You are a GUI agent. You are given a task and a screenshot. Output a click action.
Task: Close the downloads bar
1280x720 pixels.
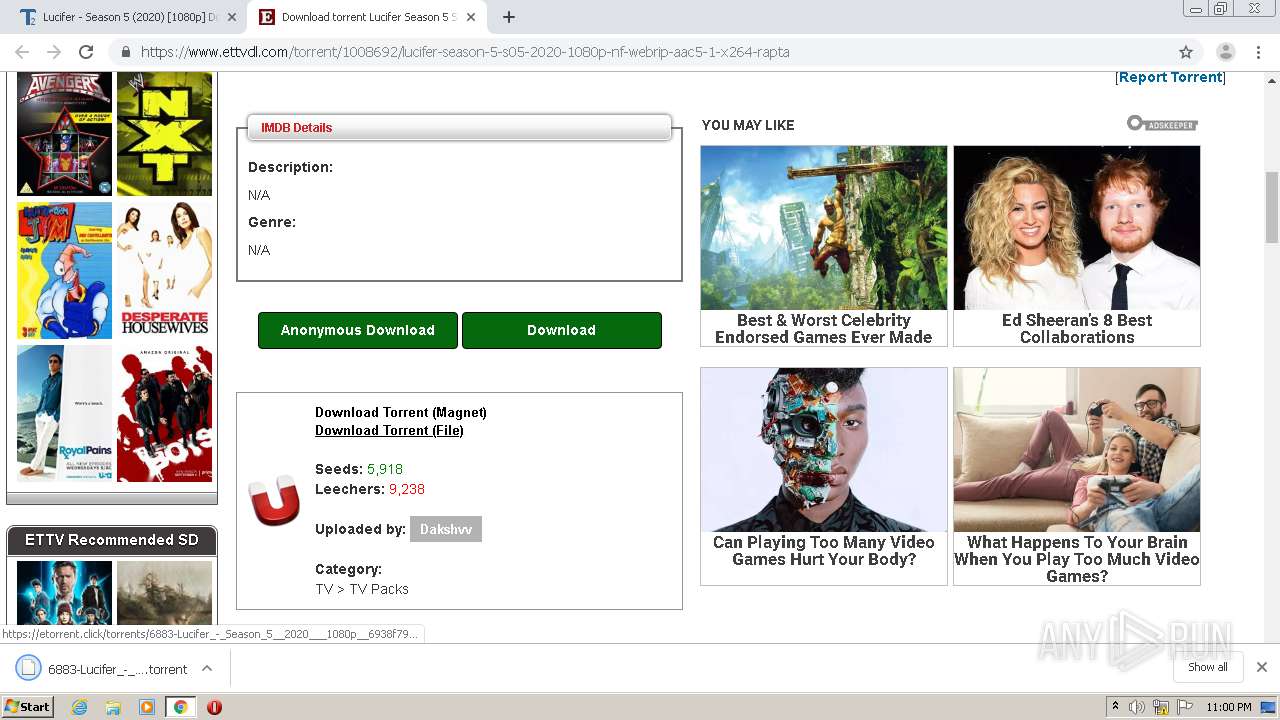1262,667
